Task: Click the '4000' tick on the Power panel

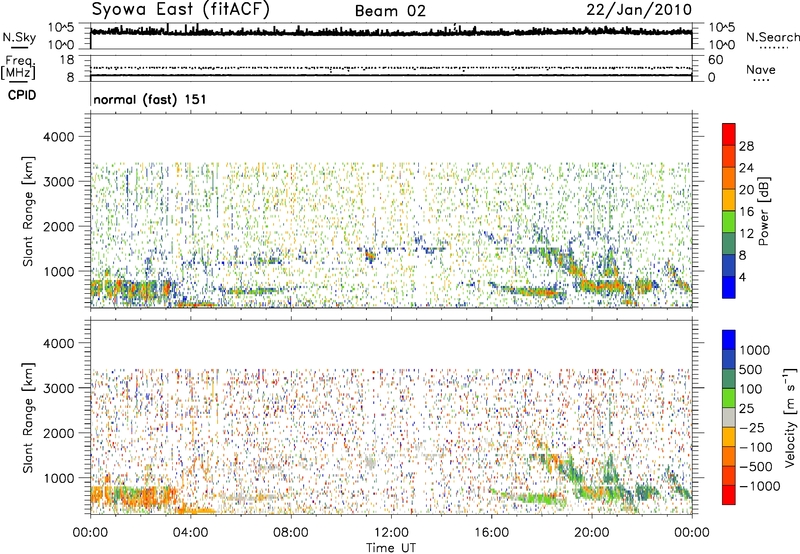Action: pos(59,137)
